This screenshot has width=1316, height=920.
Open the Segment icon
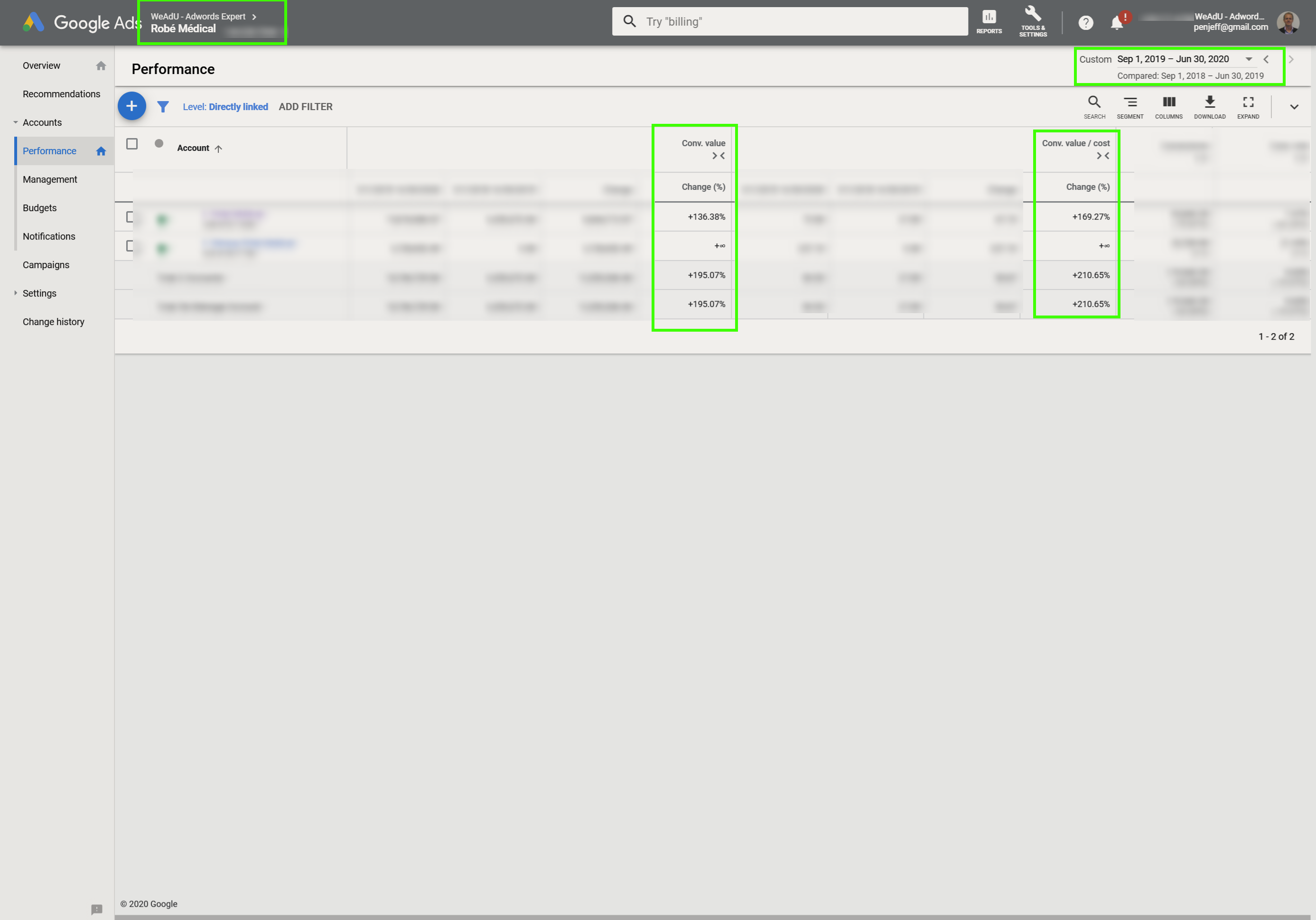(x=1129, y=107)
